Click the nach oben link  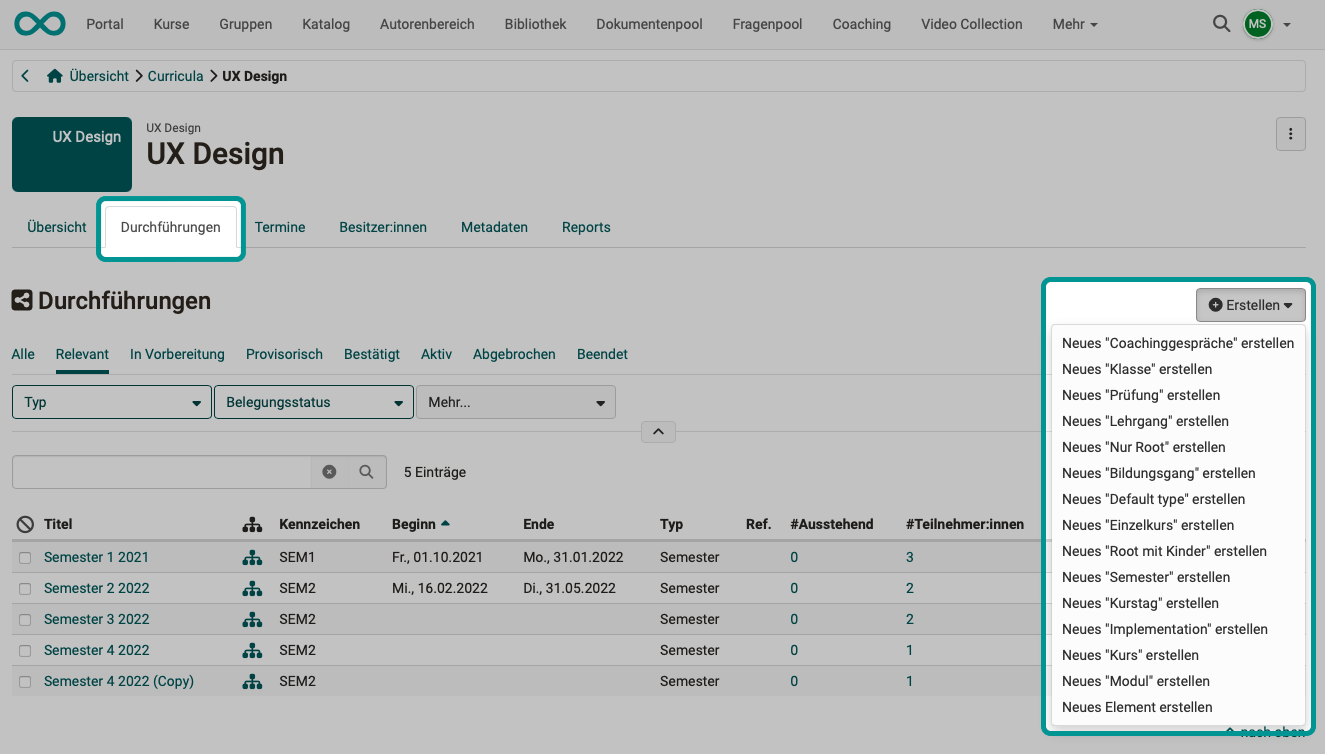[1263, 732]
